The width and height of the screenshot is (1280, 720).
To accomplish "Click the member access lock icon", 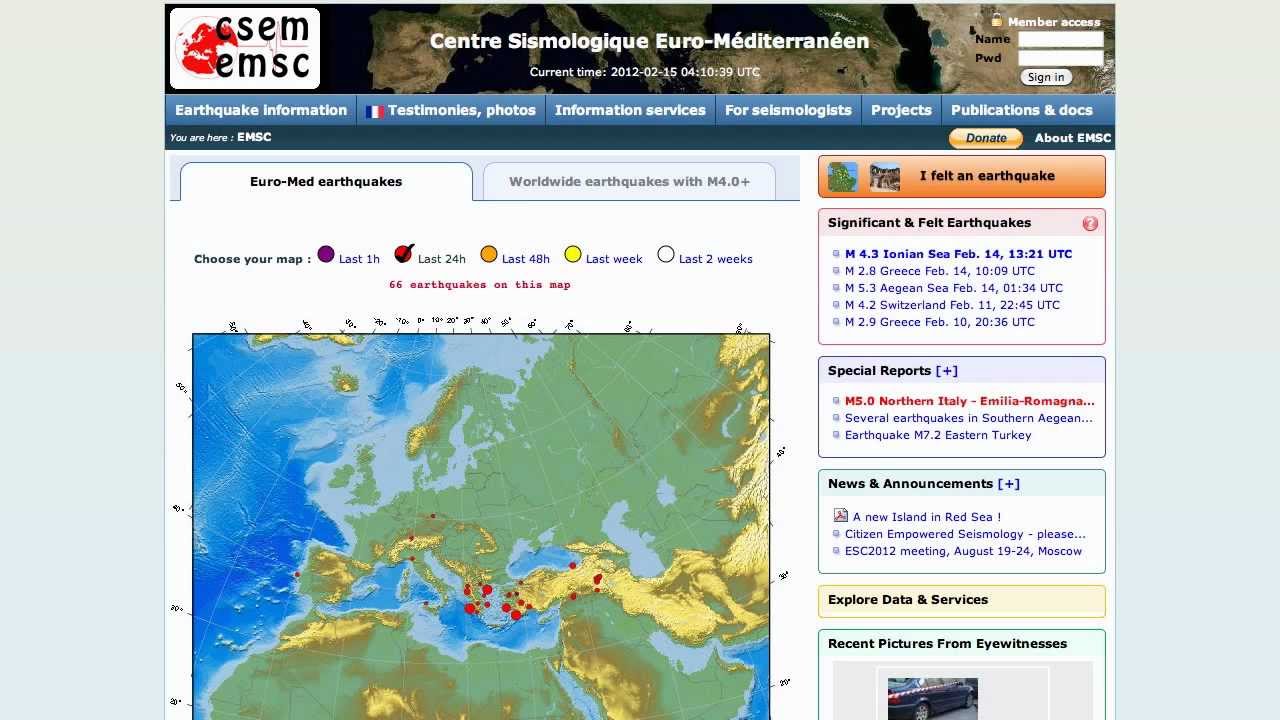I will tap(997, 20).
